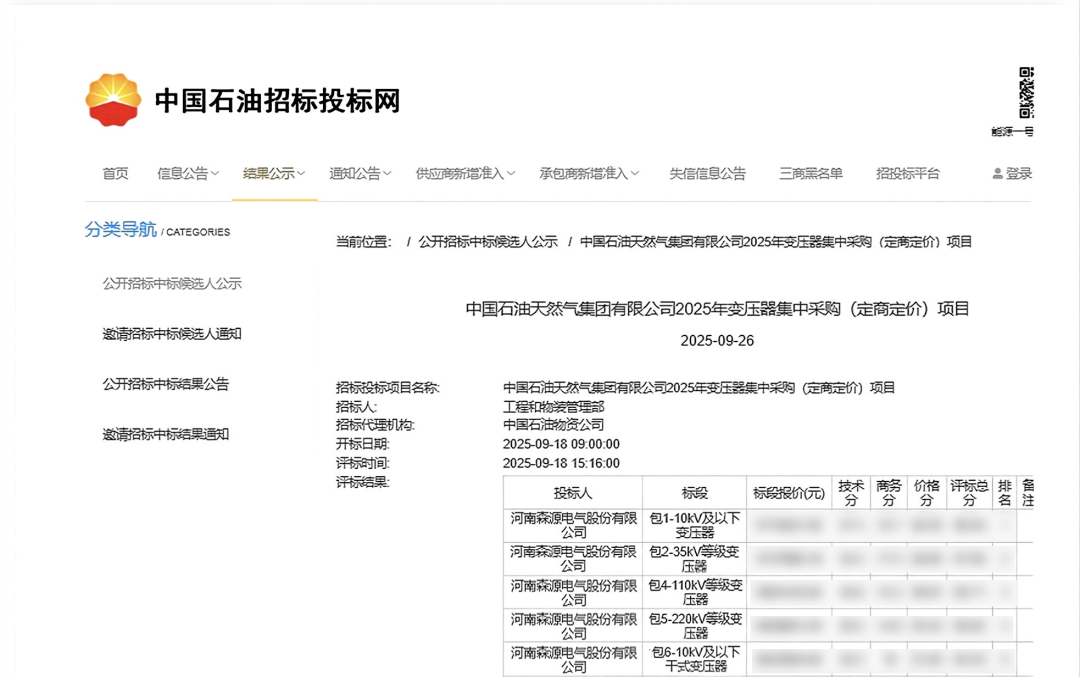
Task: Open the QR code at top right
Action: coord(1026,92)
